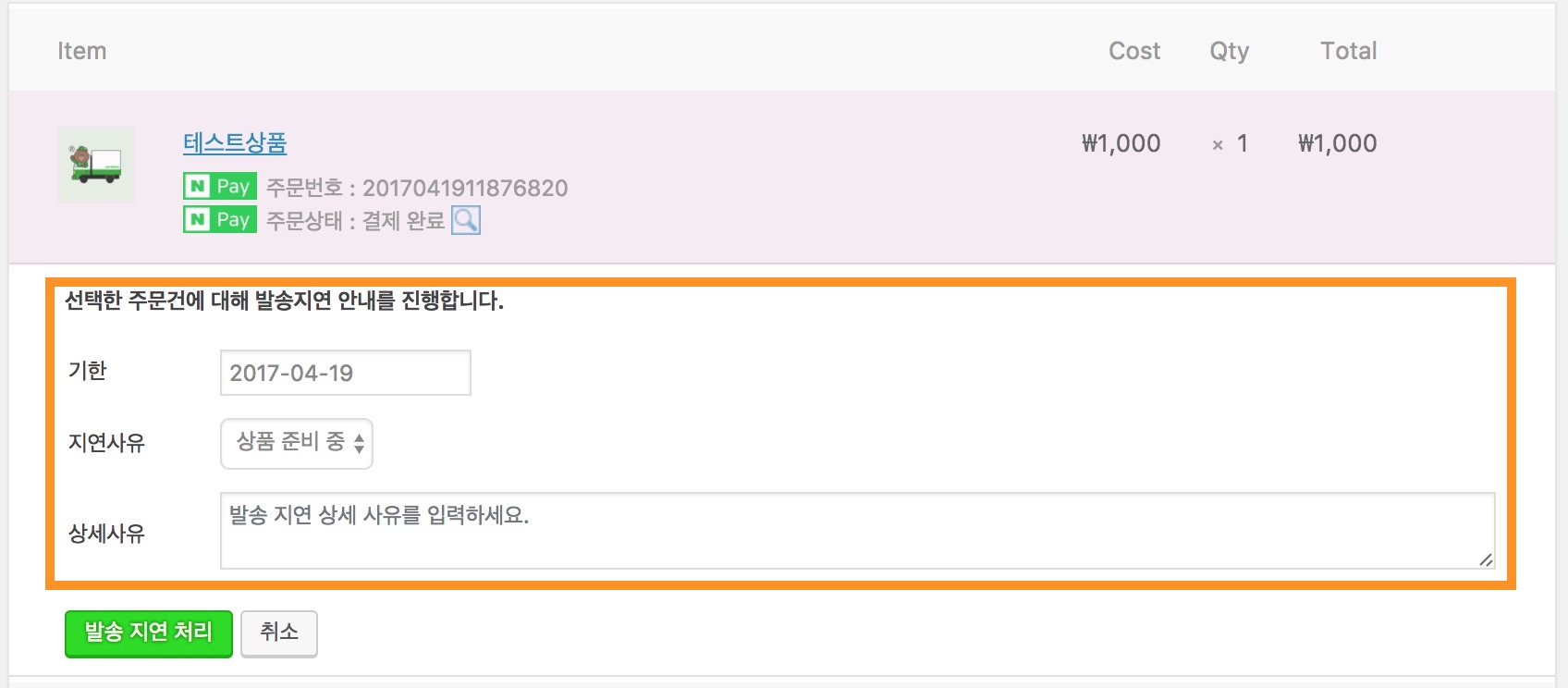Click the 주문상태 : 결제 완료 status text
This screenshot has height=688, width=1568.
point(356,221)
